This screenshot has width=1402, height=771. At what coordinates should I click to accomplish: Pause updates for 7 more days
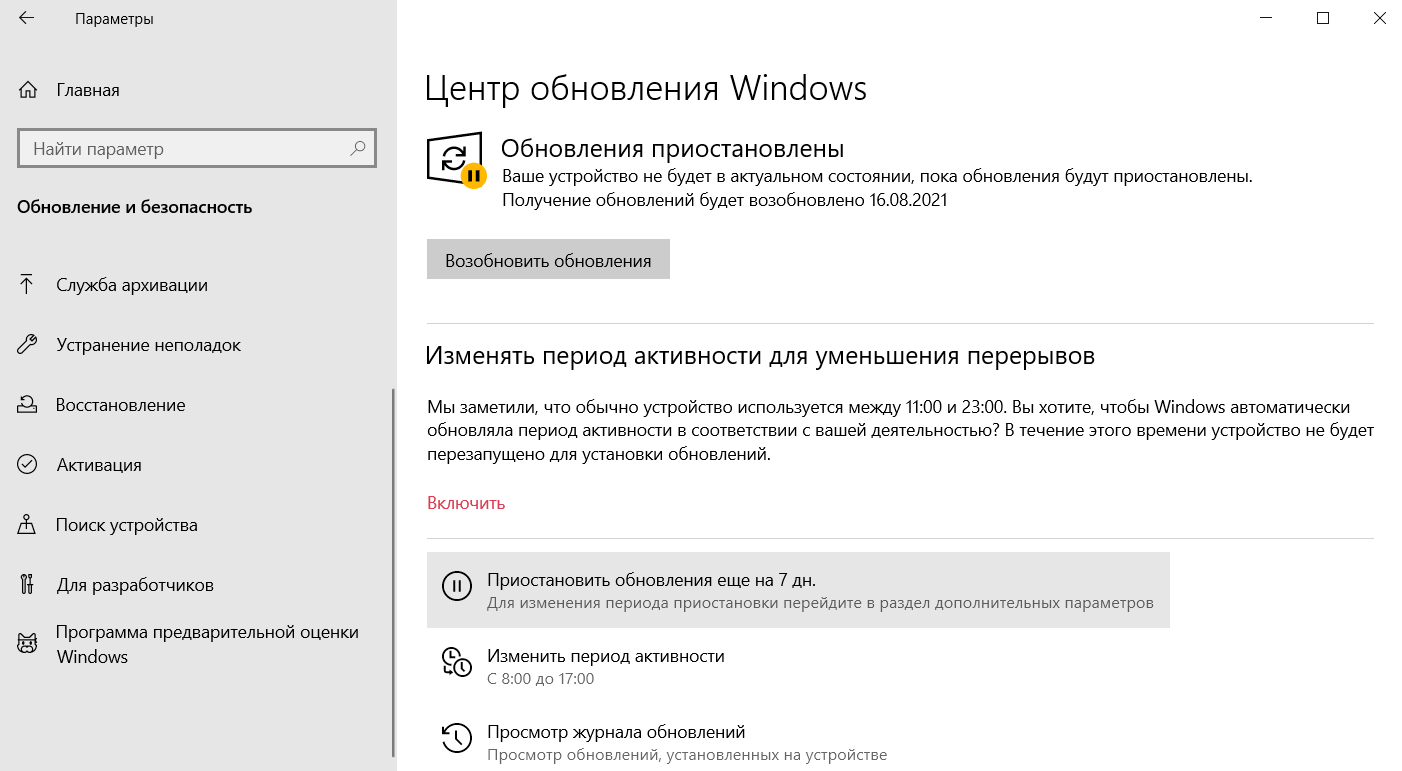click(798, 590)
